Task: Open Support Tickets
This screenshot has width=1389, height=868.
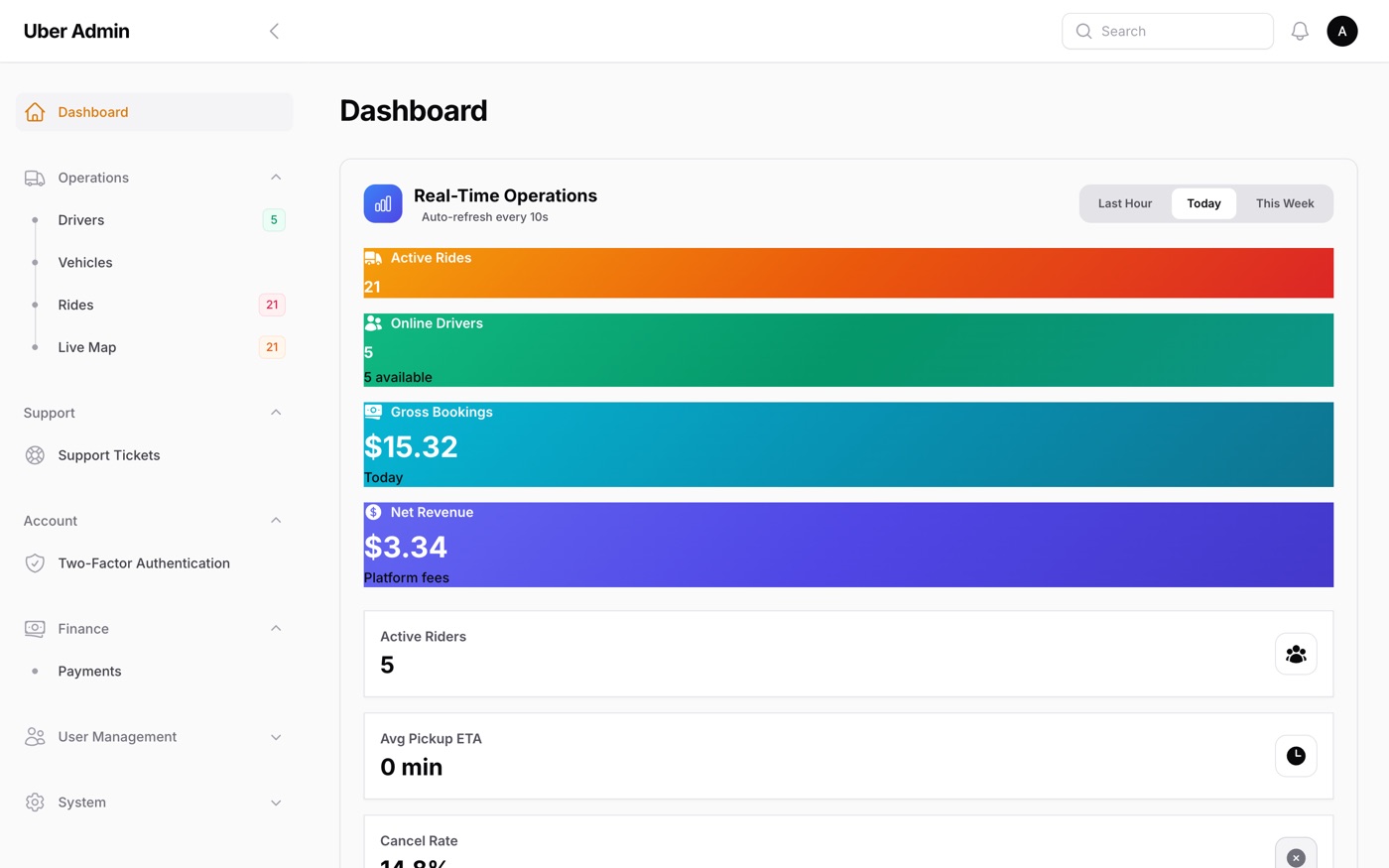Action: (x=155, y=455)
